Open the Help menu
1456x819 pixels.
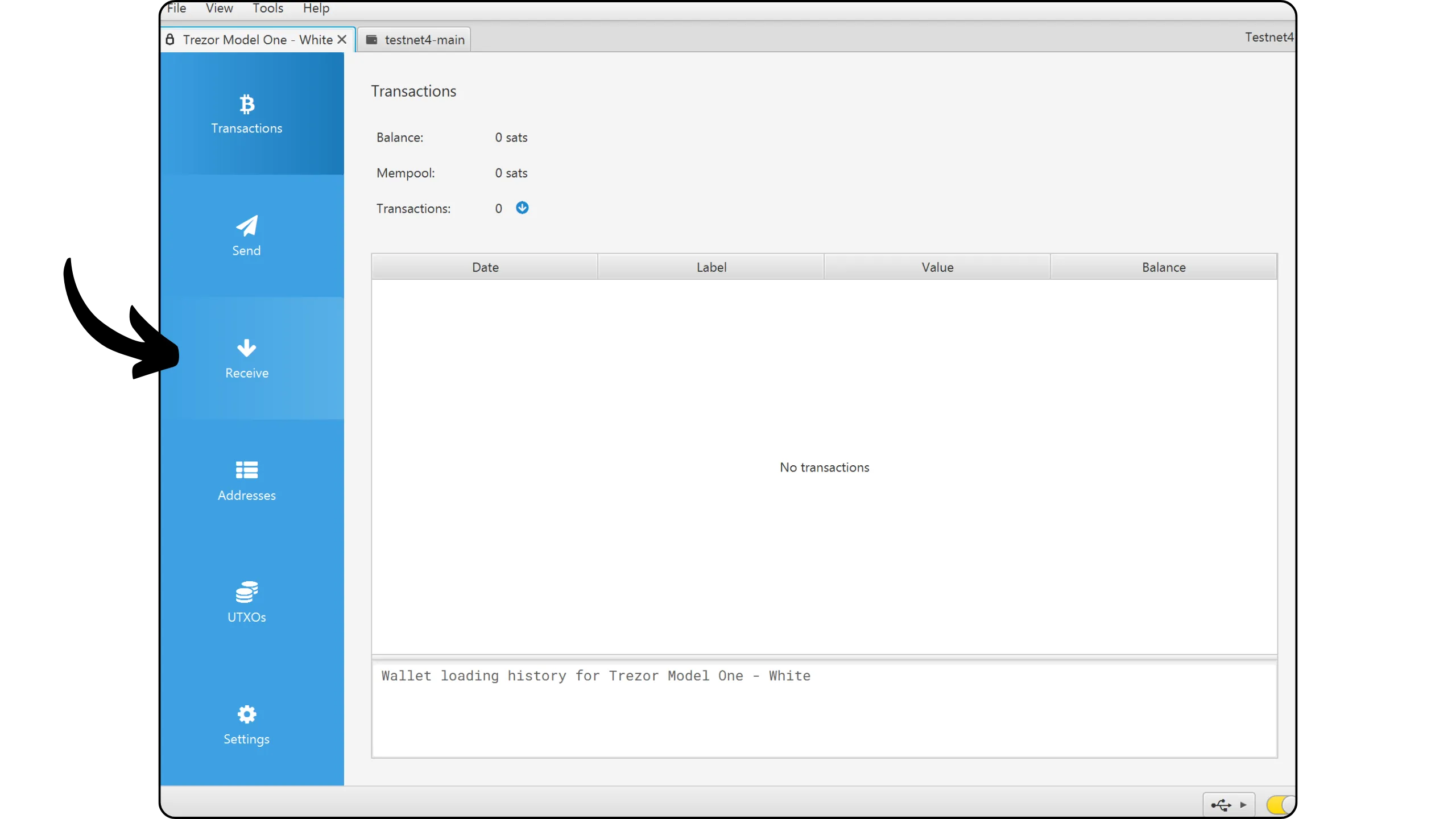tap(316, 9)
